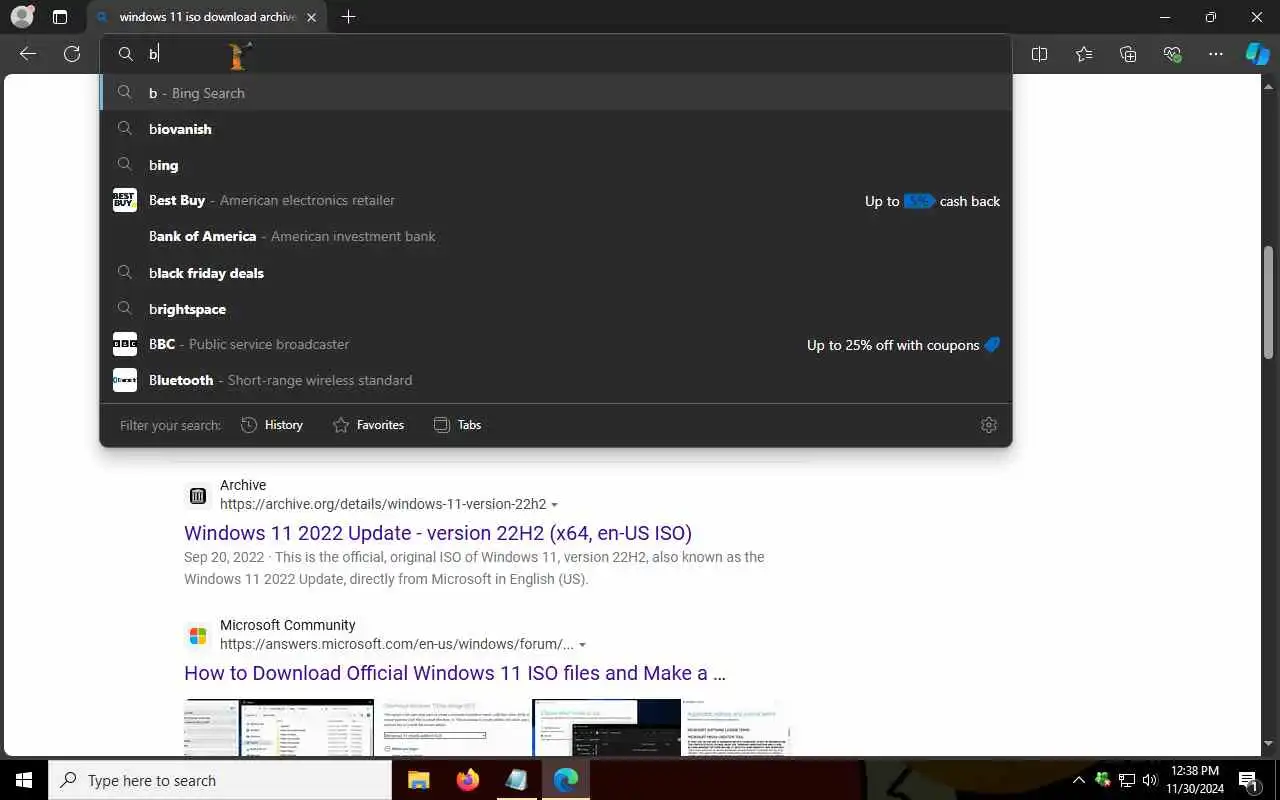The width and height of the screenshot is (1280, 800).
Task: Select the Best Buy suggestion
Action: coord(556,200)
